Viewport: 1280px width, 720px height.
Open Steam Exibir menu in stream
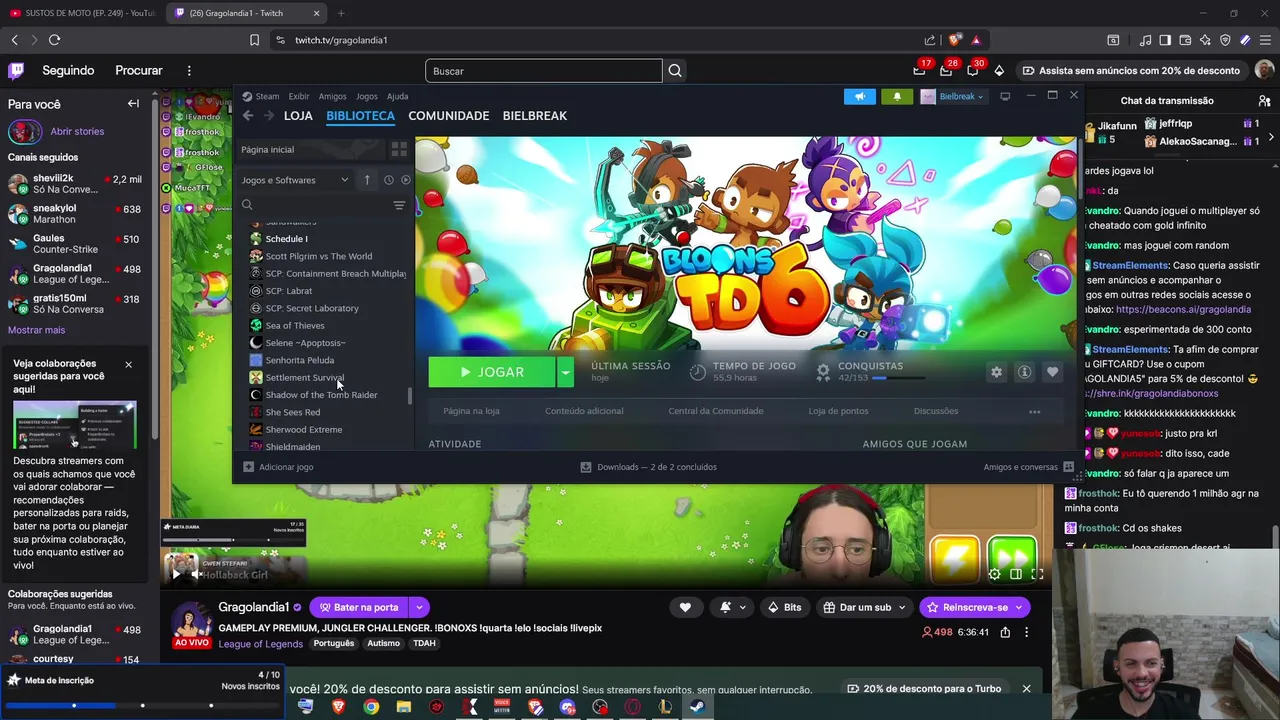(299, 97)
